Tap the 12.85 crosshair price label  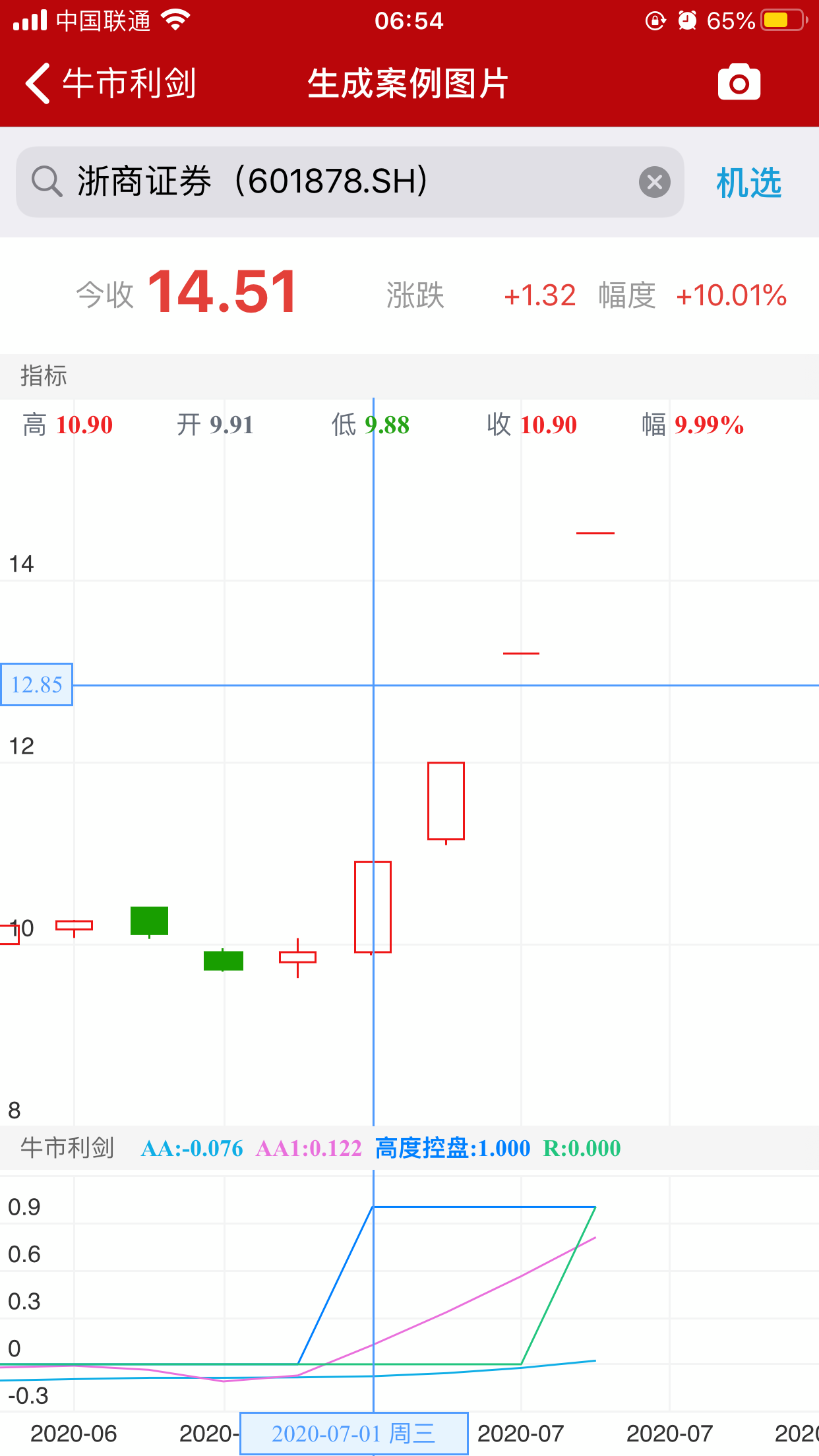pos(37,684)
